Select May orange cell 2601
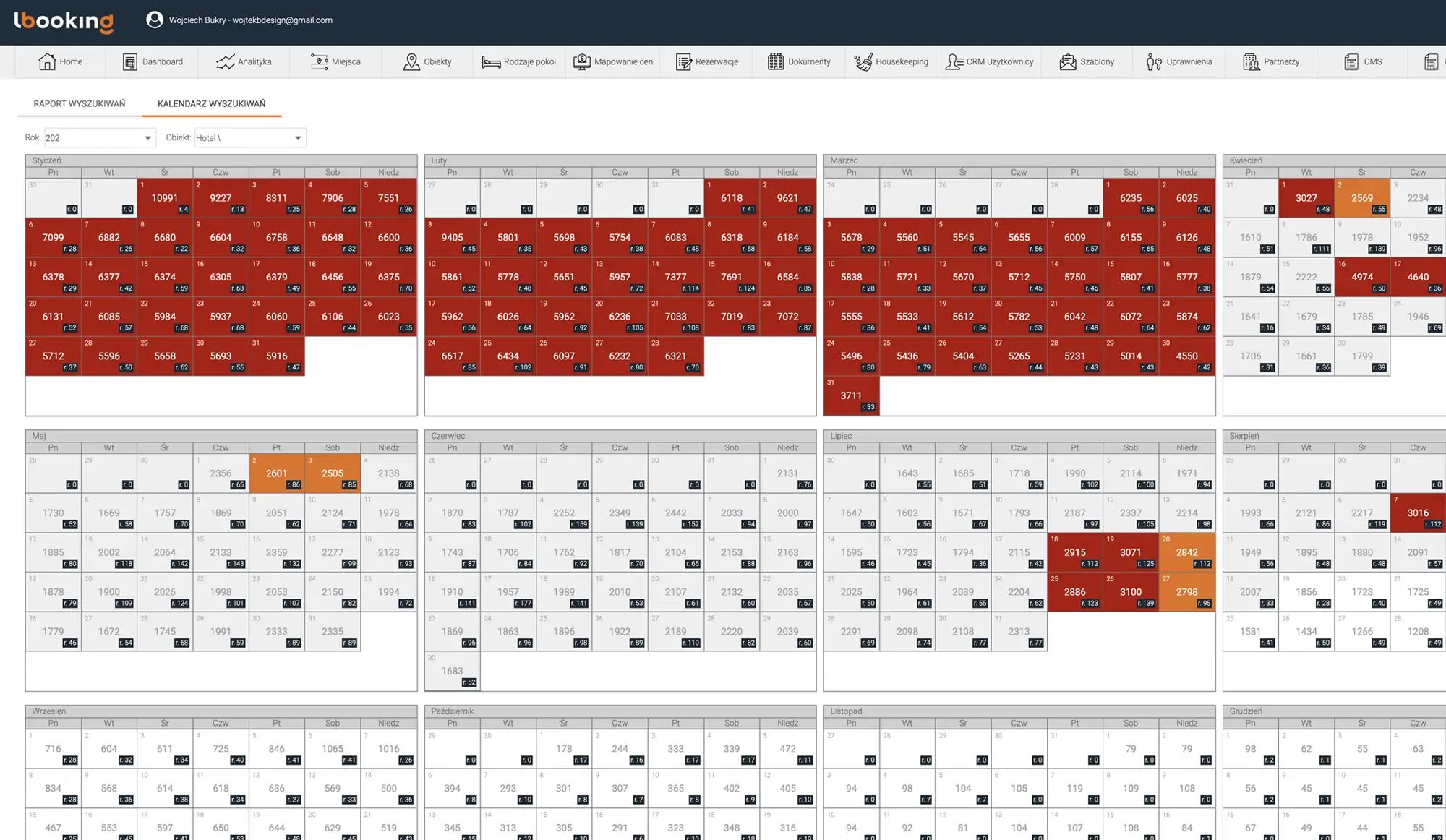Viewport: 1446px width, 840px height. tap(277, 473)
